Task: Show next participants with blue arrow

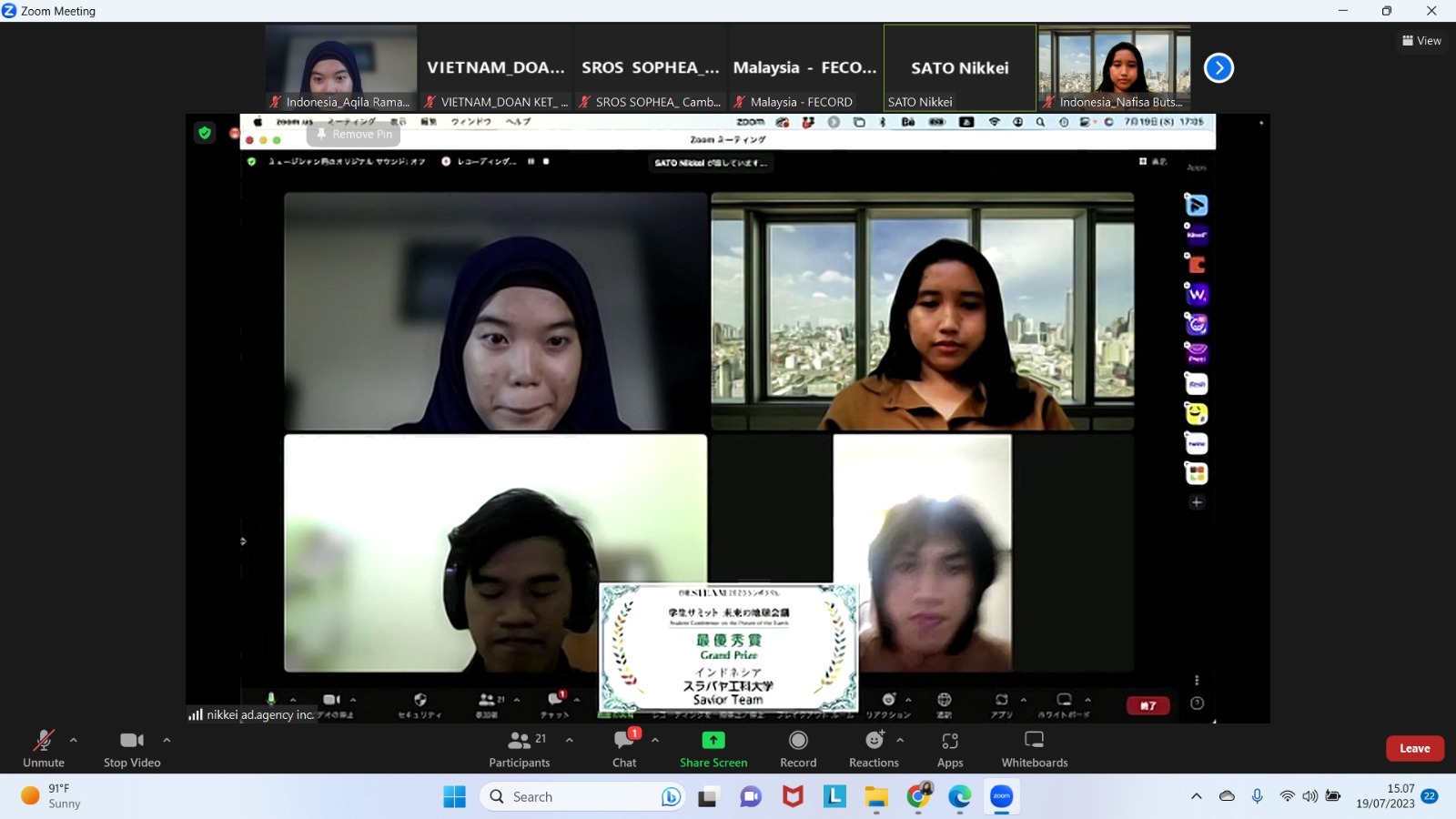Action: point(1218,67)
